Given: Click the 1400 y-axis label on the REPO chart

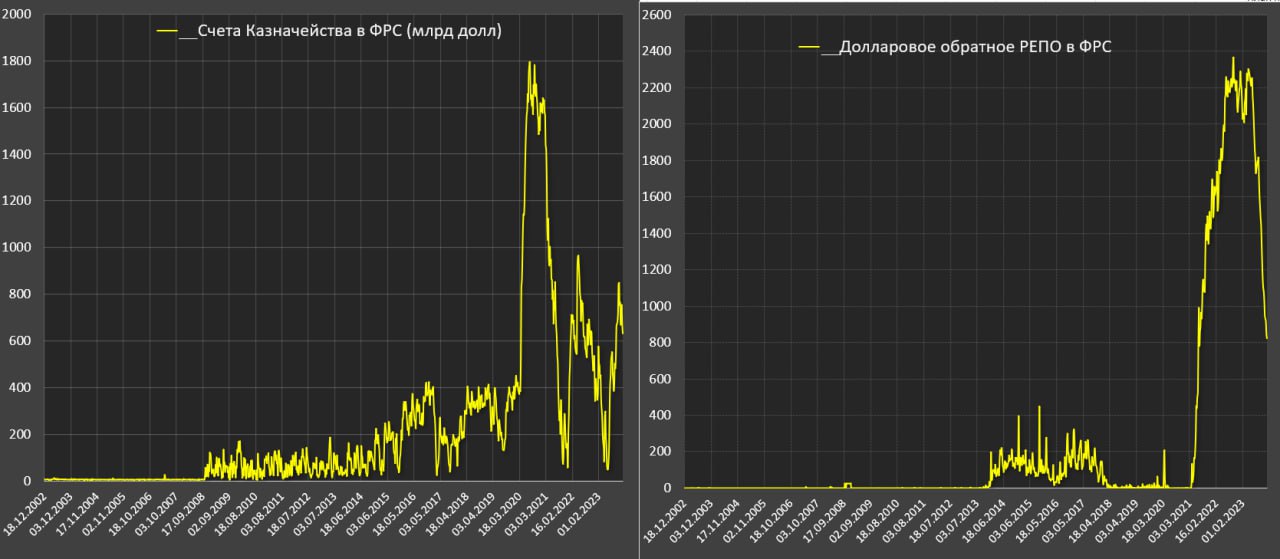Looking at the screenshot, I should [x=657, y=233].
